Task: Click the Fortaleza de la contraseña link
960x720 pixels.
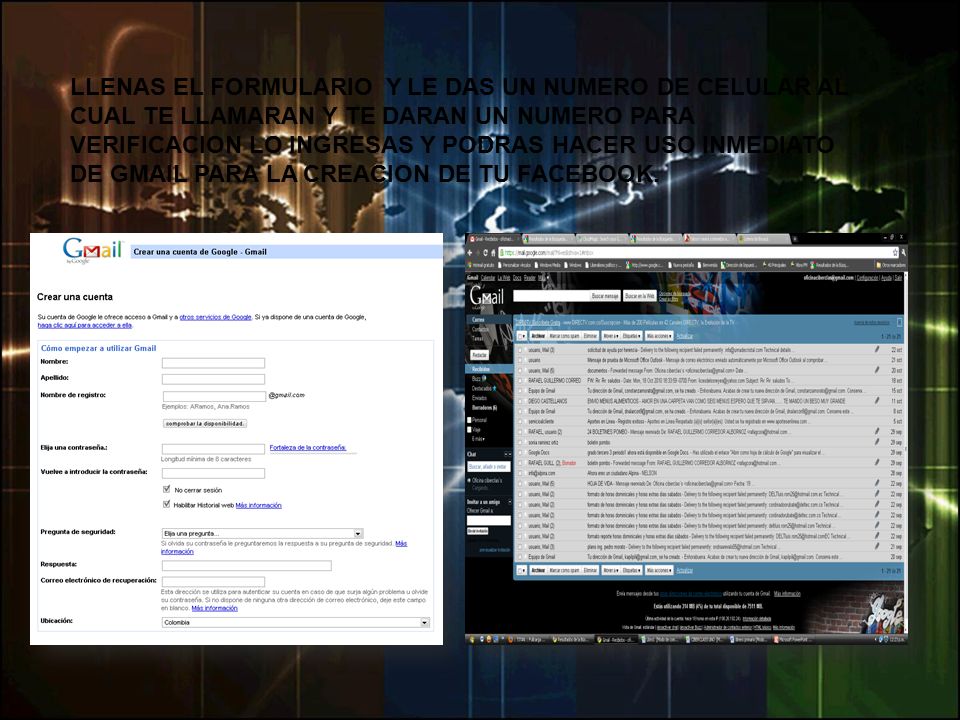Action: point(308,448)
